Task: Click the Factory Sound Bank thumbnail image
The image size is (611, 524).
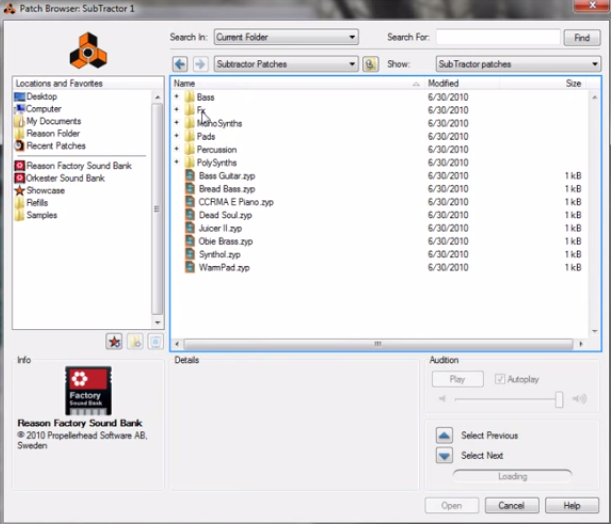Action: [x=88, y=391]
